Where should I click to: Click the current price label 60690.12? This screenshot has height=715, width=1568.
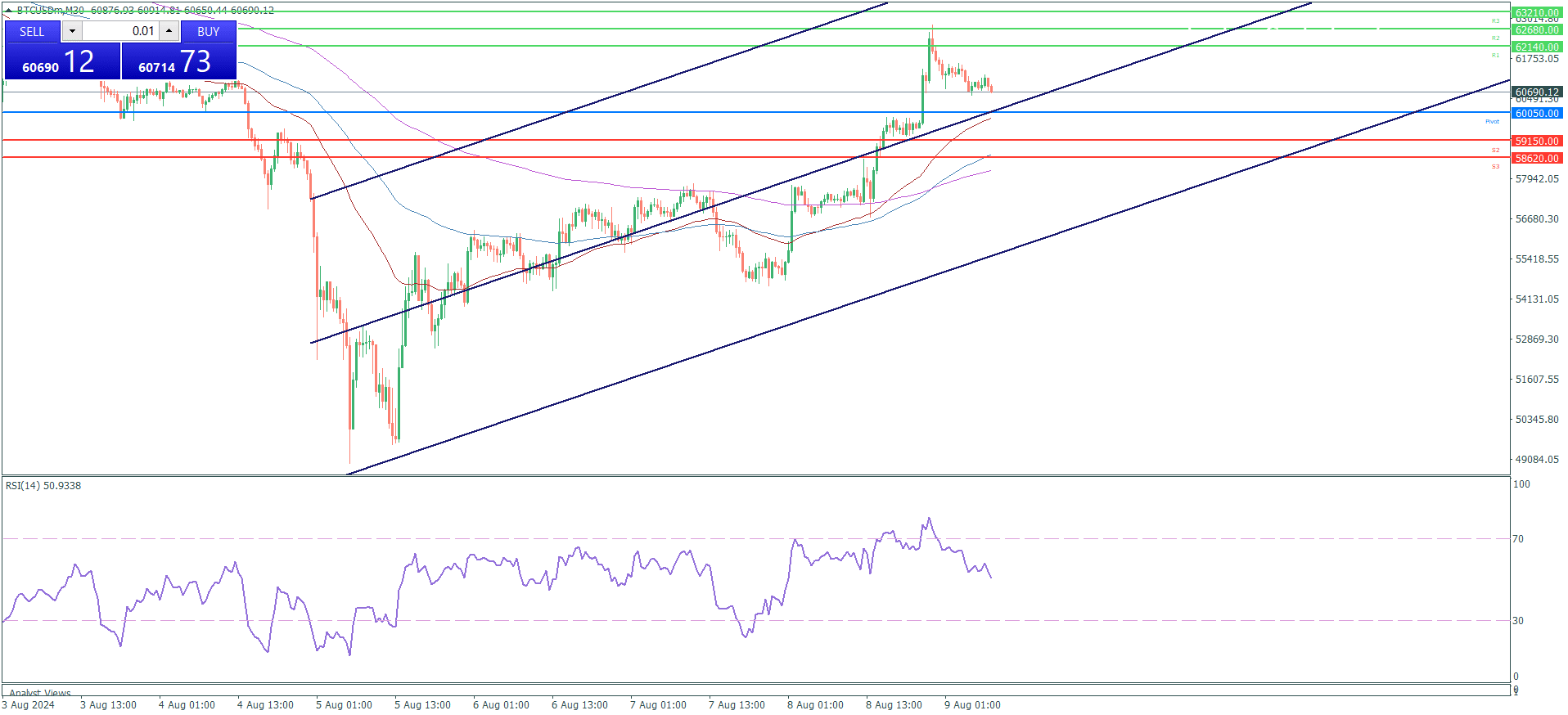point(1537,92)
